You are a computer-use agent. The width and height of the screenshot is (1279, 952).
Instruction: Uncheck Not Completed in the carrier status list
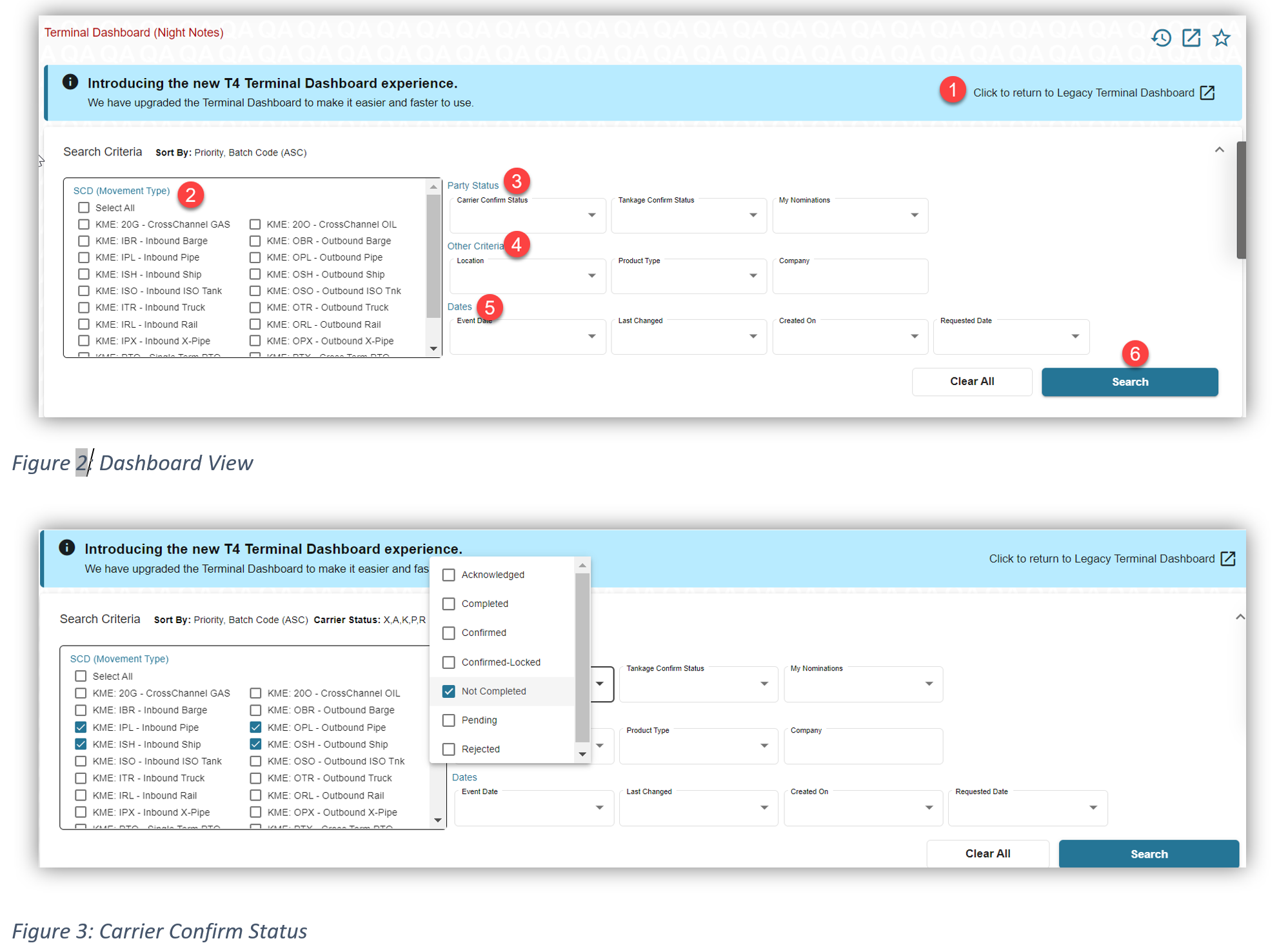[x=449, y=691]
